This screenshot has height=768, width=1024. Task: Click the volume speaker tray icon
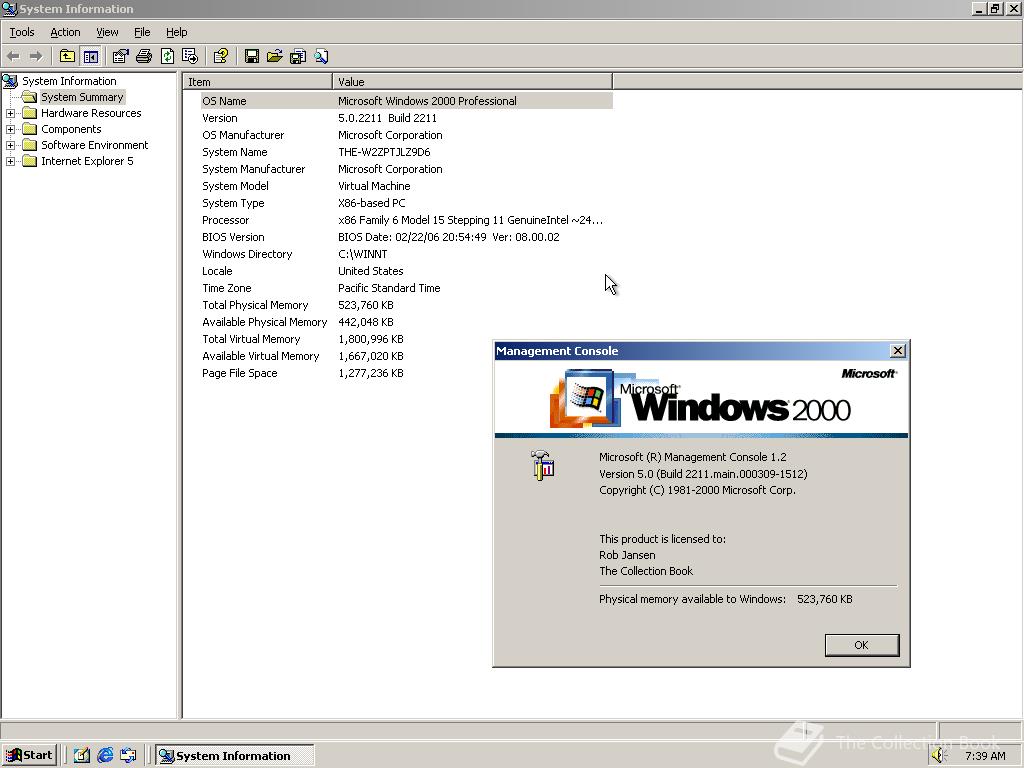point(939,756)
